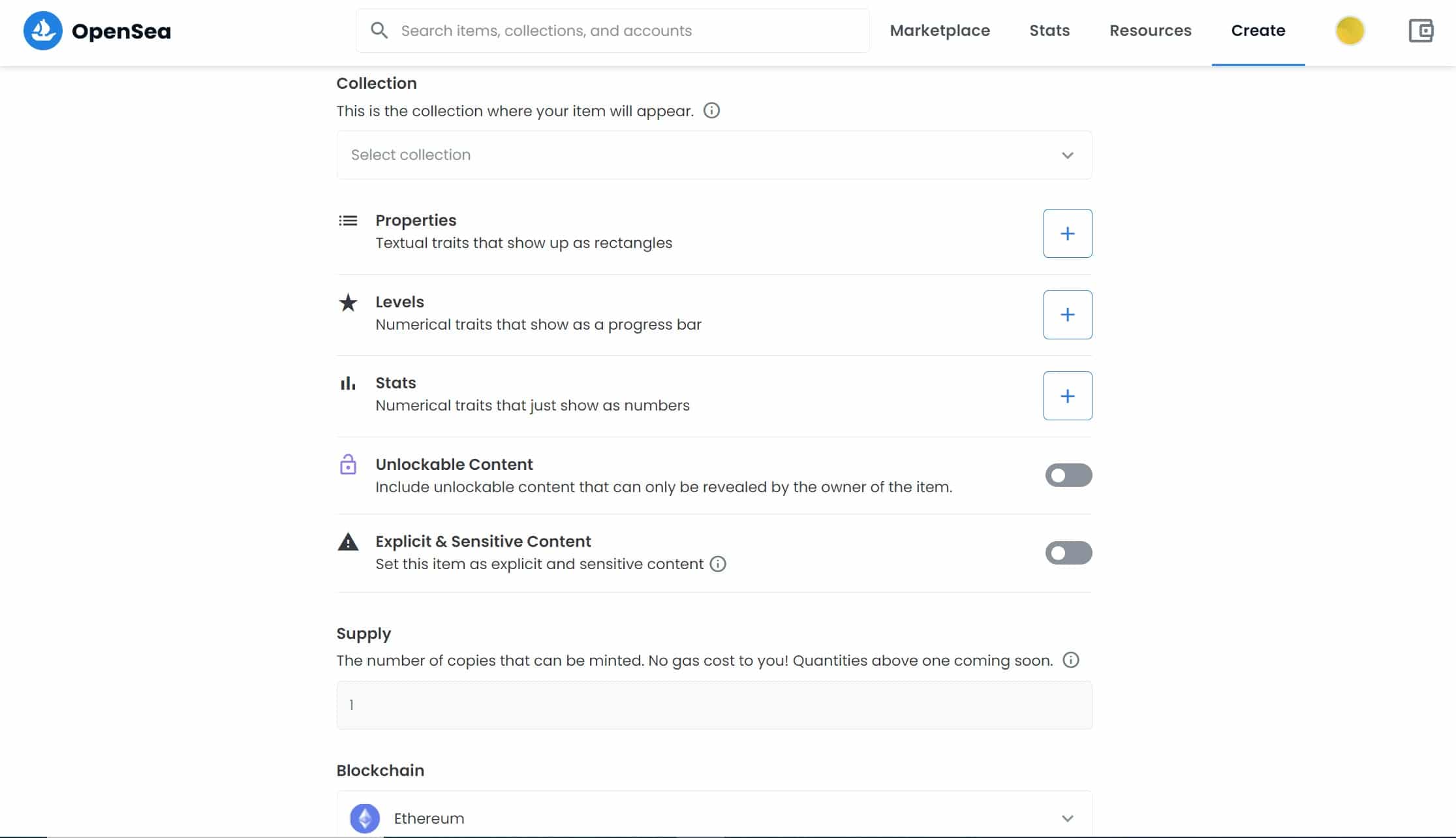Viewport: 1456px width, 838px height.
Task: Click the Supply quantity input field
Action: 713,705
